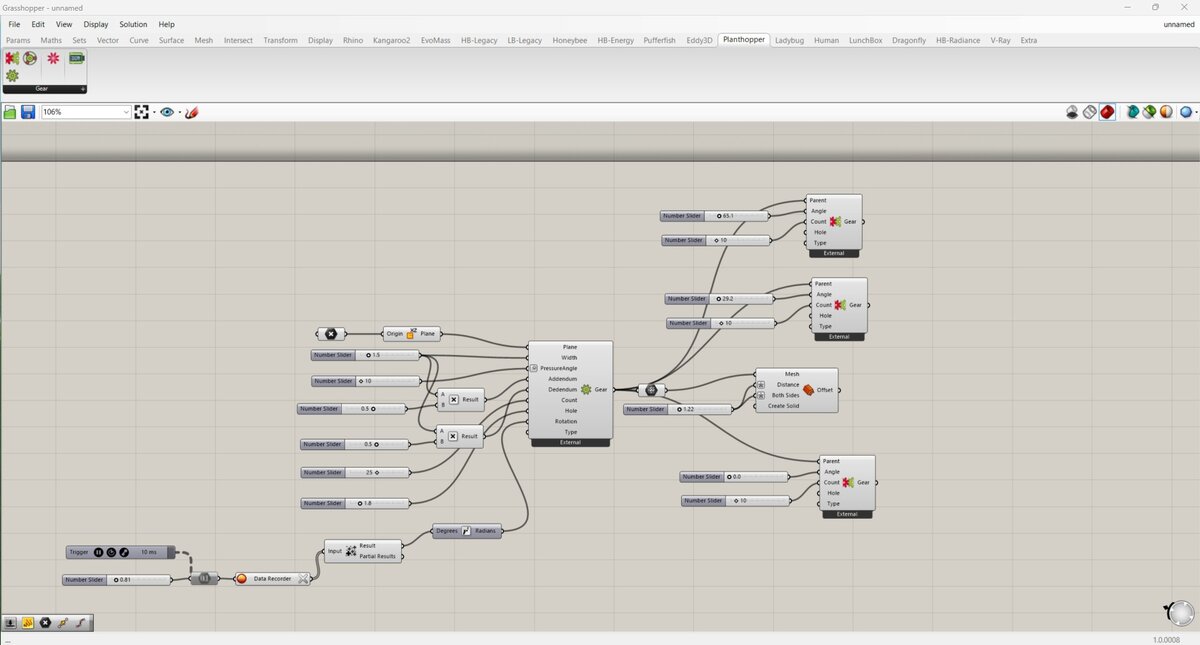1200x645 pixels.
Task: Save document with blue floppy icon
Action: [28, 112]
